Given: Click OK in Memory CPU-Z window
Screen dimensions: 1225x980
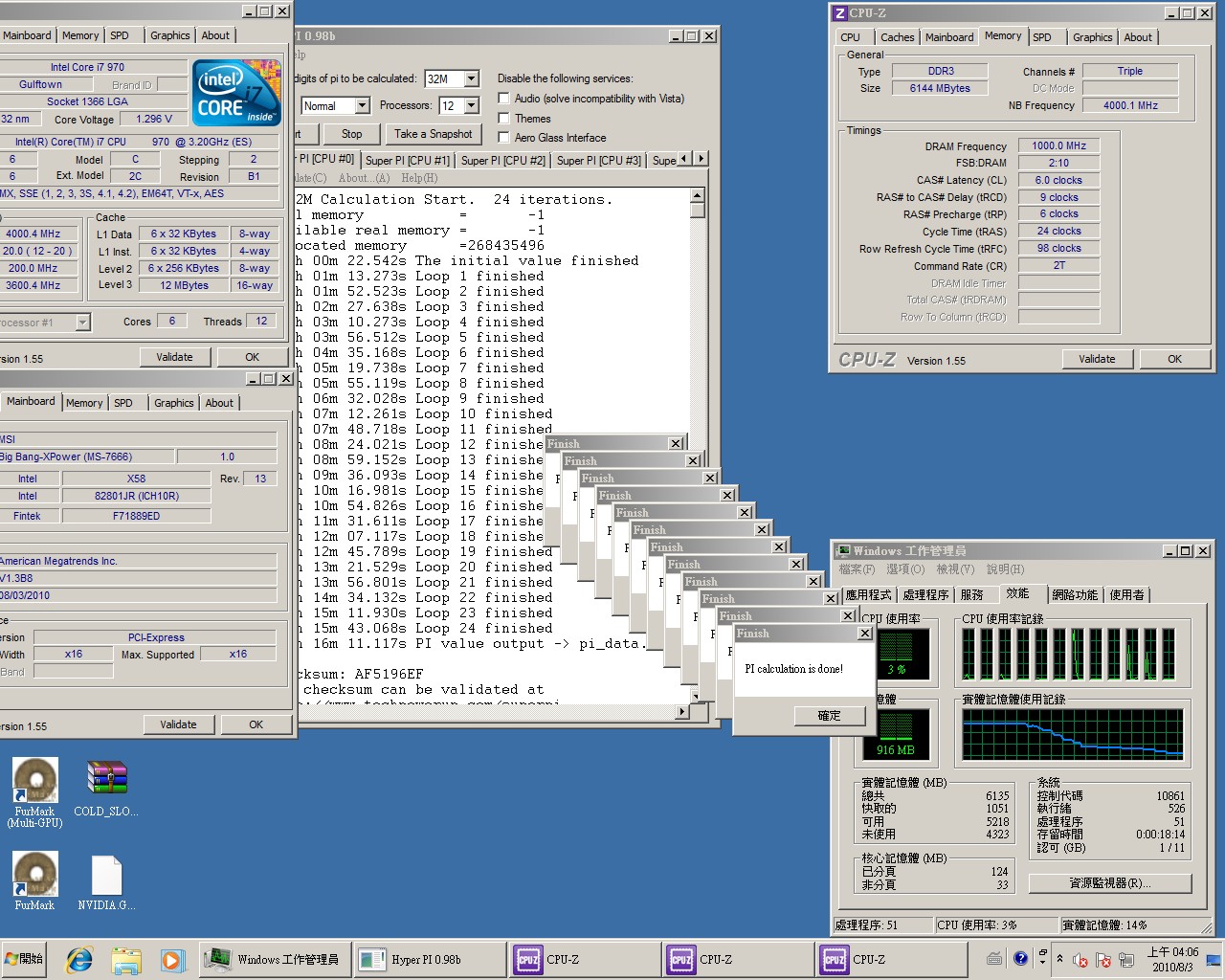Looking at the screenshot, I should coord(1174,359).
